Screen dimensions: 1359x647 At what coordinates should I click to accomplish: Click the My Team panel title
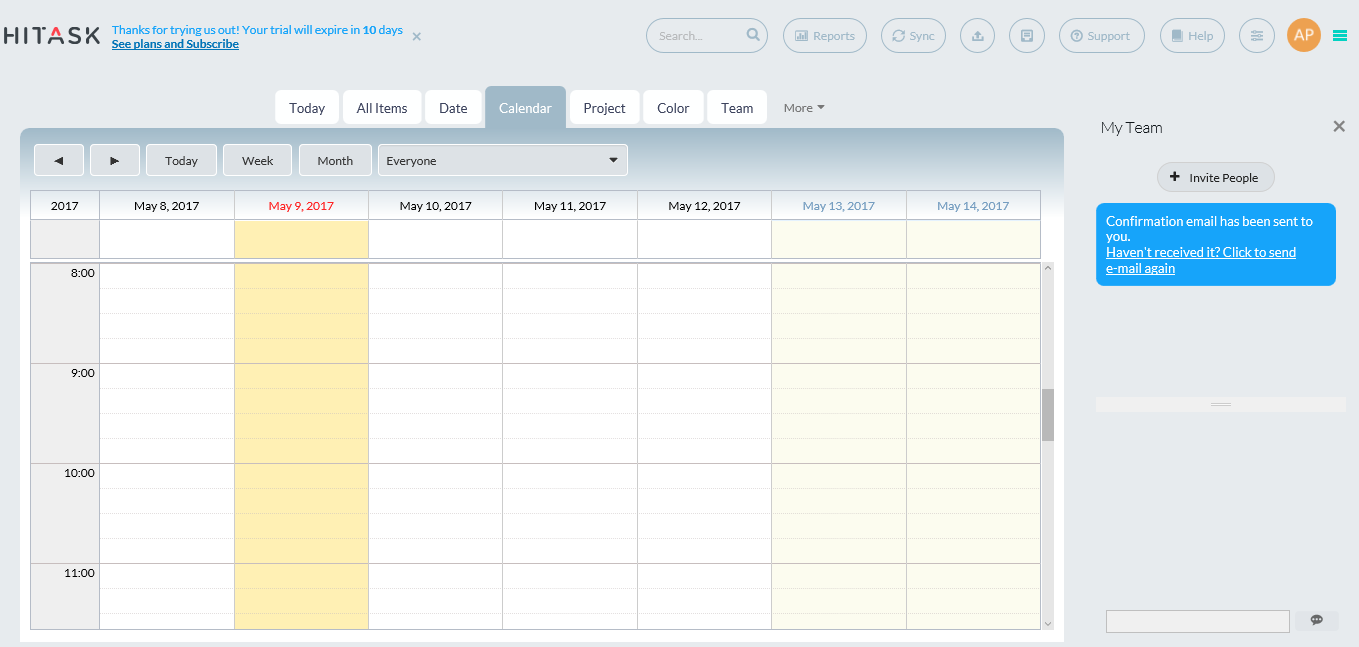coord(1132,128)
